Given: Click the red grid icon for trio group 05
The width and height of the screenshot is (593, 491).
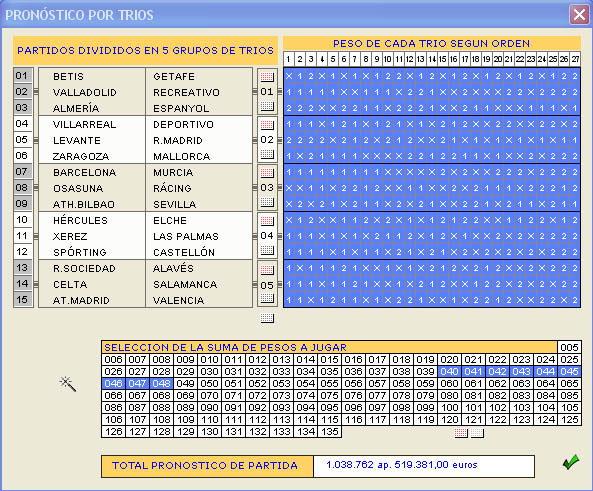Looking at the screenshot, I should coord(267,270).
